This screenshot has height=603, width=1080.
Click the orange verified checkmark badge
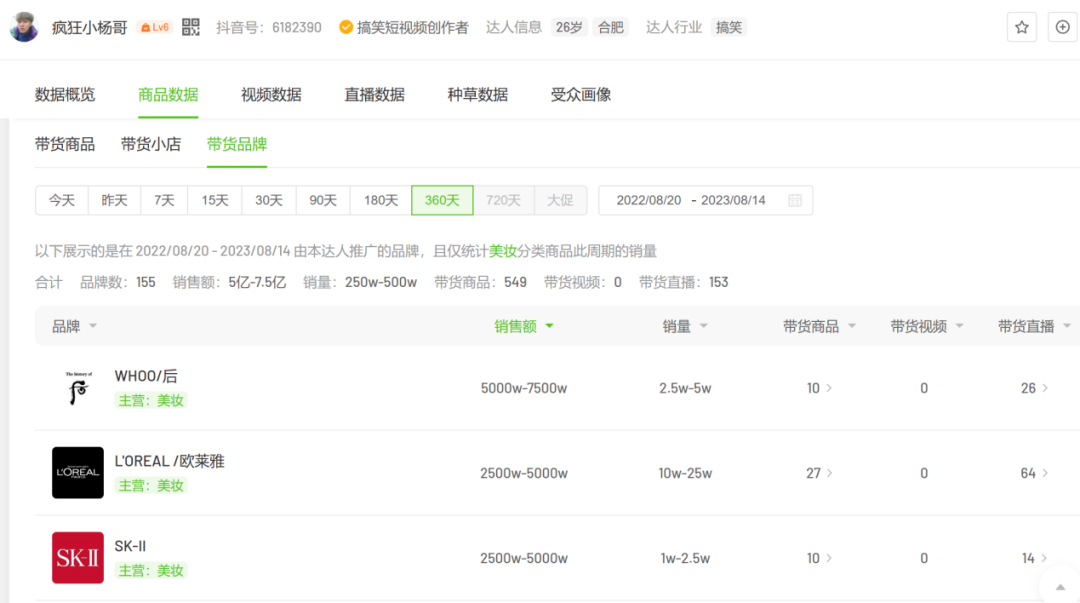tap(346, 27)
